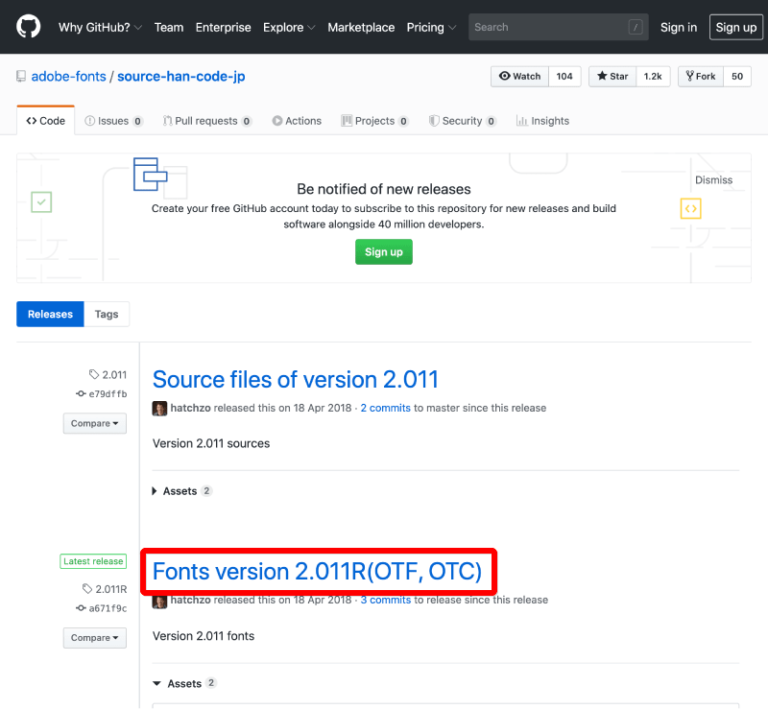Click the 2.011 tag icon
This screenshot has width=768, height=709.
pos(94,375)
